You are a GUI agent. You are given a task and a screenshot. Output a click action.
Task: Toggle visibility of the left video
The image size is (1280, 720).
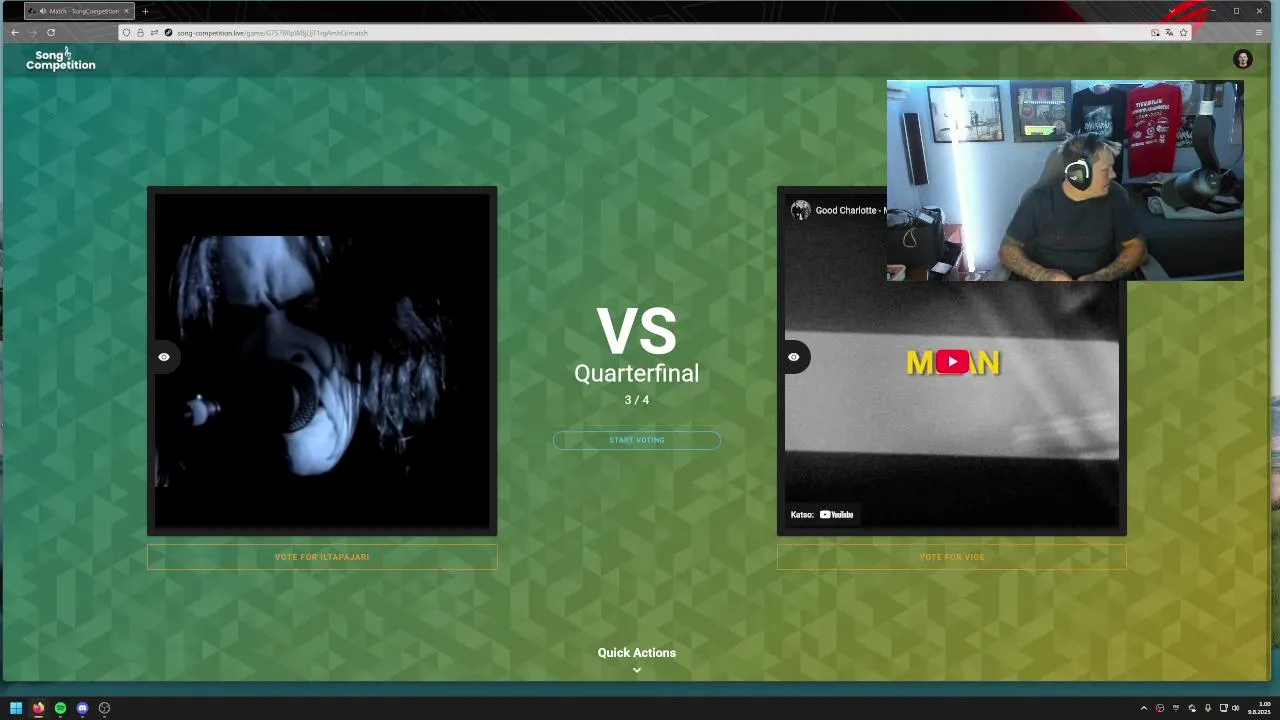click(x=164, y=357)
